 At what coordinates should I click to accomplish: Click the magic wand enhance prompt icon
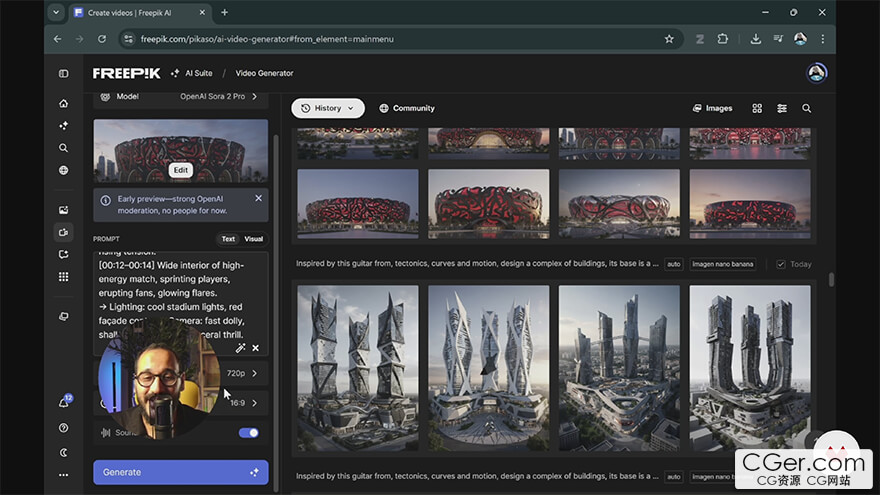tap(240, 348)
